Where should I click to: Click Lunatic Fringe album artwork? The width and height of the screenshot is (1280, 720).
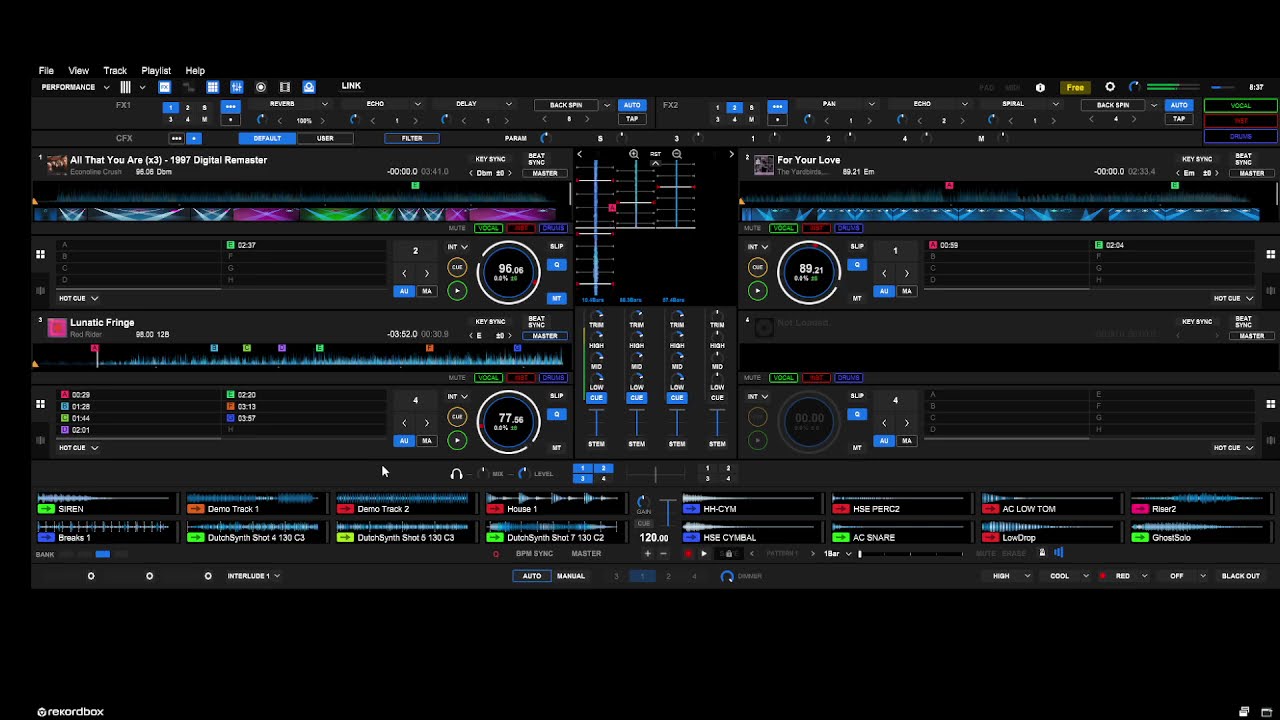coord(57,327)
